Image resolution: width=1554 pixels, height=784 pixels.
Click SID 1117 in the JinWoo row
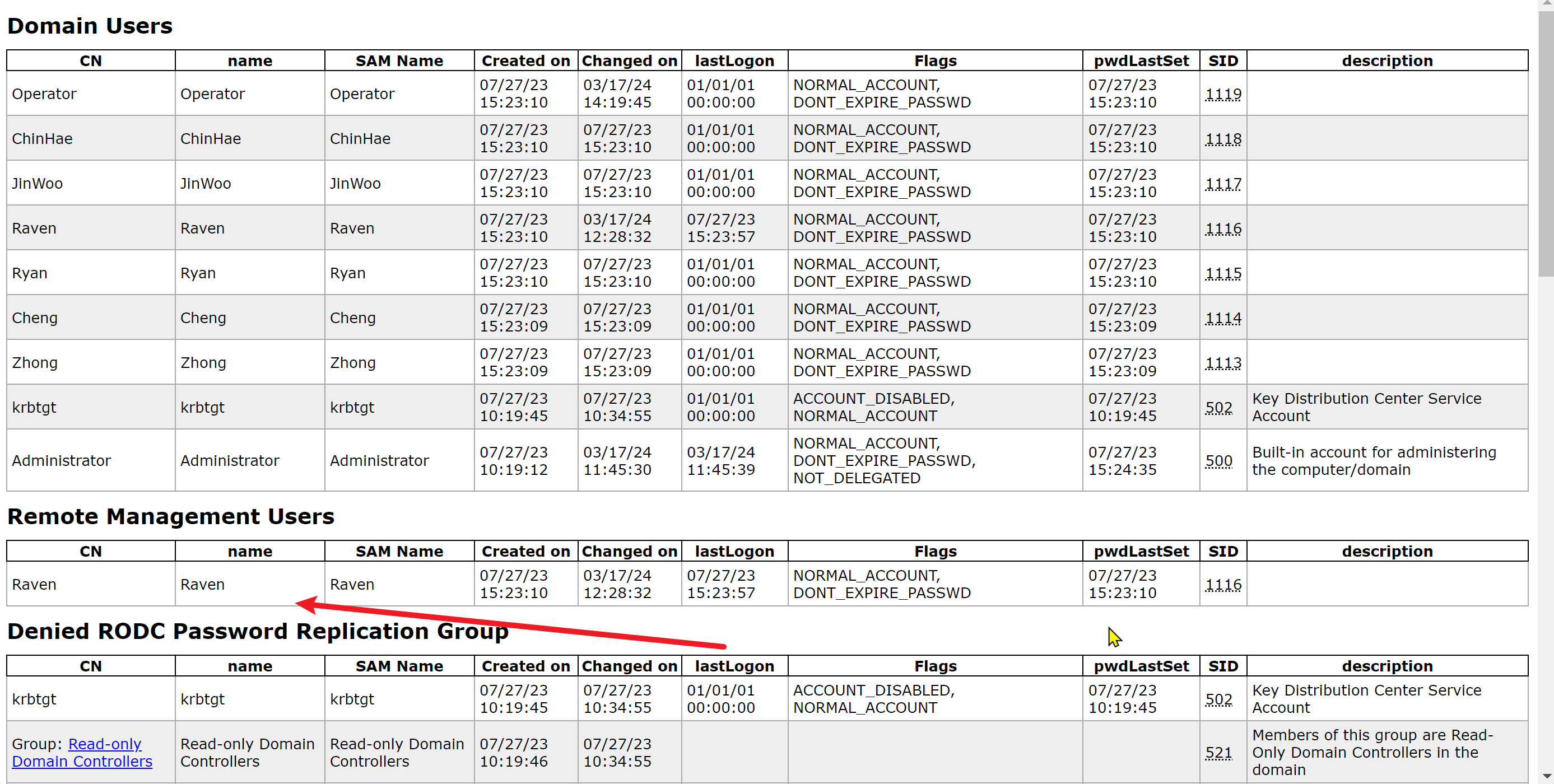1222,183
